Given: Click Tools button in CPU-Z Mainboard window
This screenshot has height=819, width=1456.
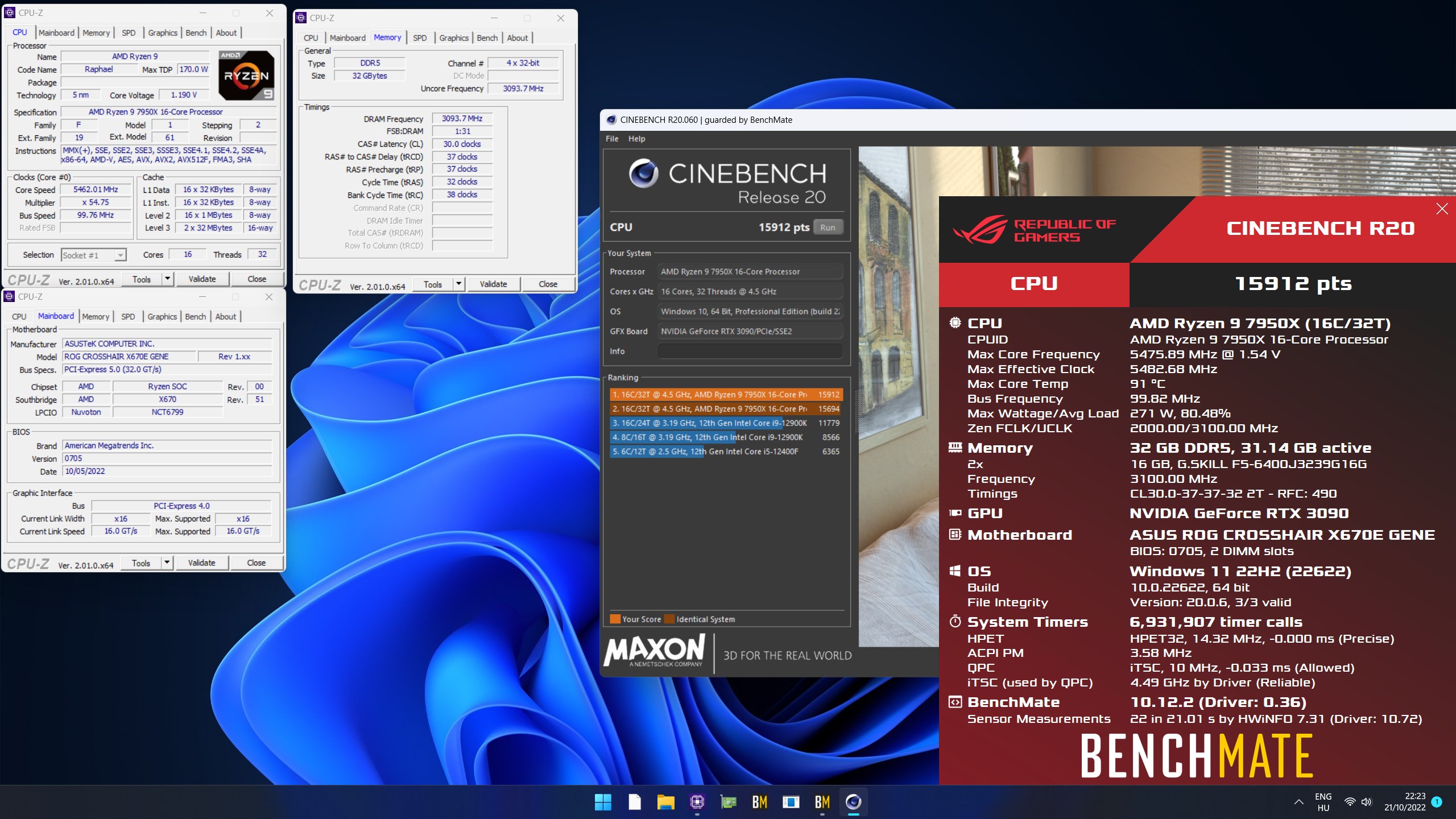Looking at the screenshot, I should 141,562.
